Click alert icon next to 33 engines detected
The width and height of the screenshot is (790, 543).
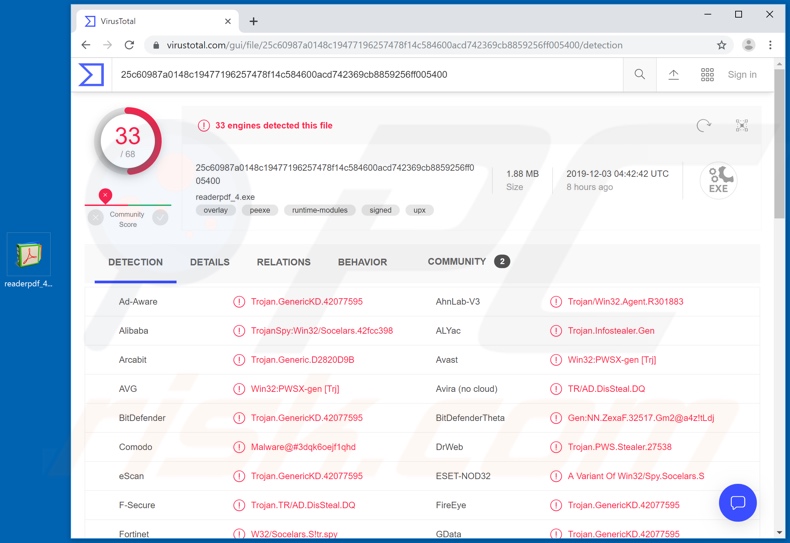[204, 125]
